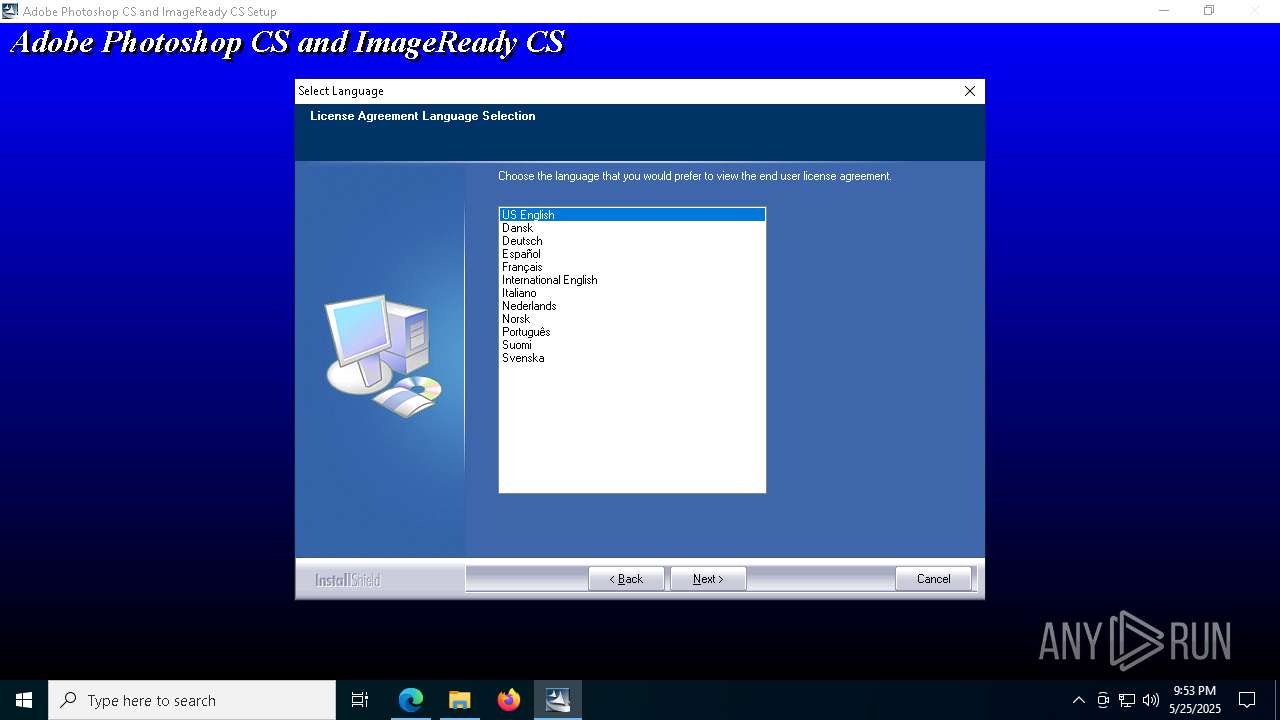Minimize the Adobe Photoshop CS Setup window
This screenshot has height=720, width=1280.
pos(1164,11)
